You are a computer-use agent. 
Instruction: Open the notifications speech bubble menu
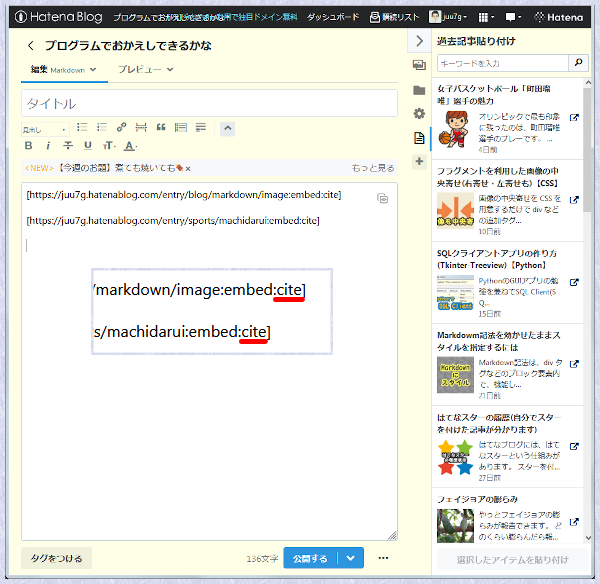[513, 17]
